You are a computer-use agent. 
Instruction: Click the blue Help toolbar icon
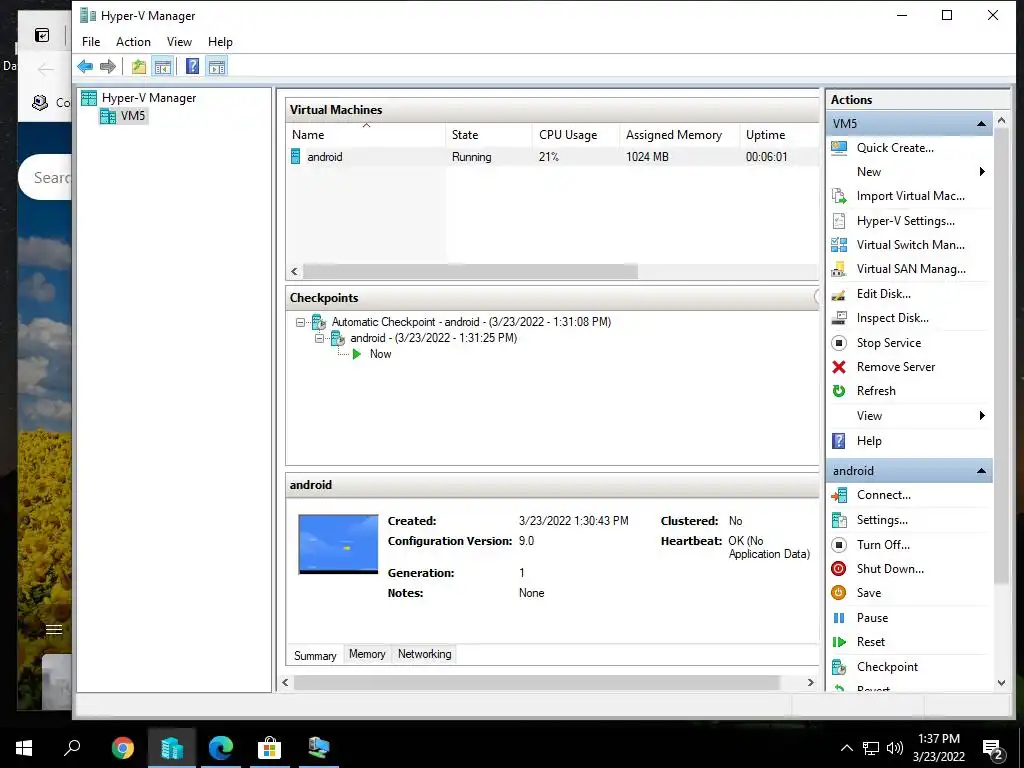[x=193, y=67]
